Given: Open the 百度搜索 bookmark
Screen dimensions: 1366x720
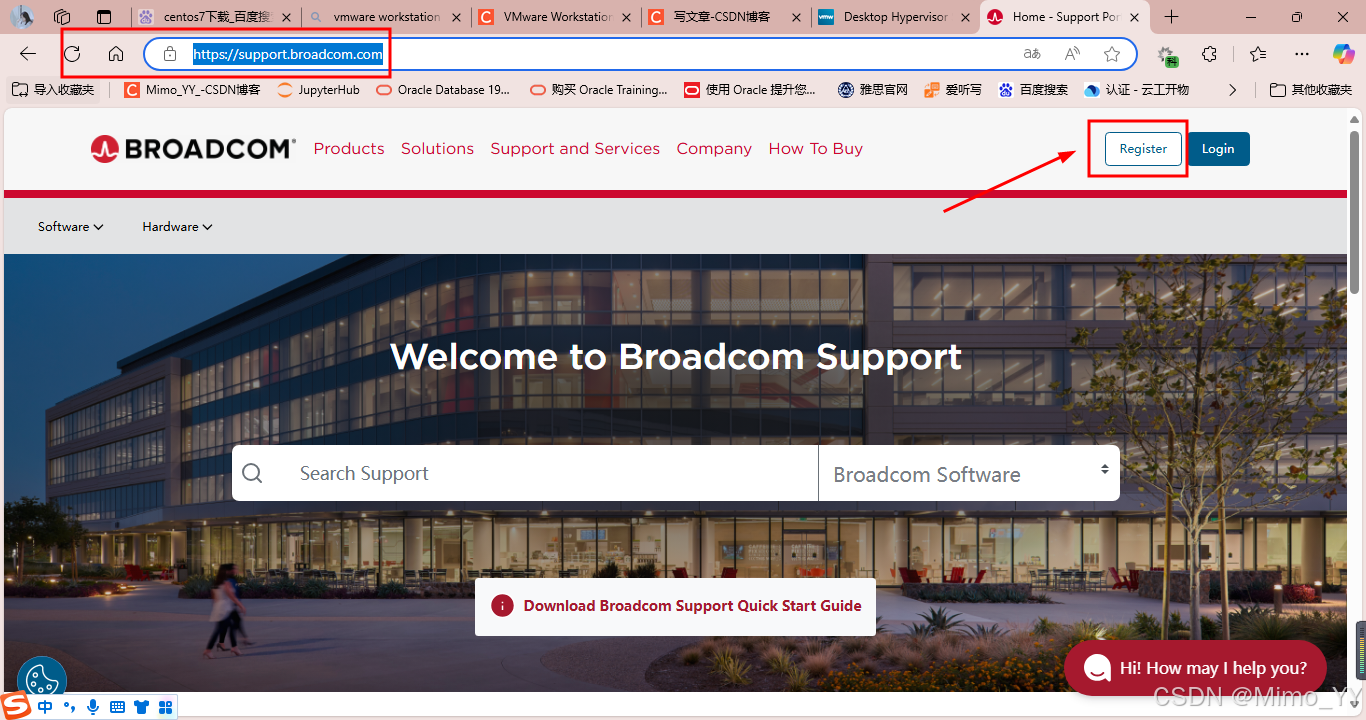Looking at the screenshot, I should pos(1033,90).
